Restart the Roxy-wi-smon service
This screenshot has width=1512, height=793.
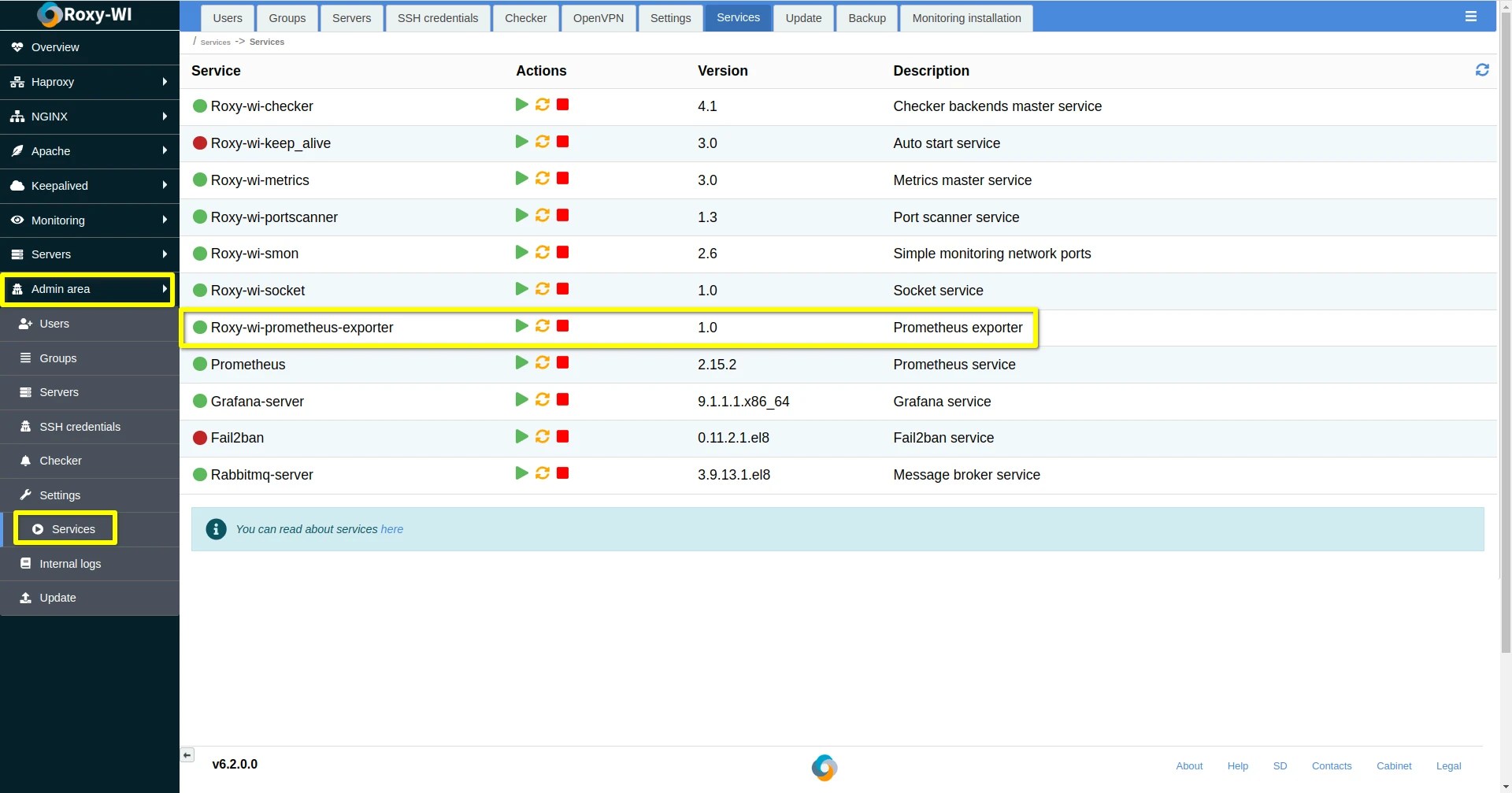[543, 252]
